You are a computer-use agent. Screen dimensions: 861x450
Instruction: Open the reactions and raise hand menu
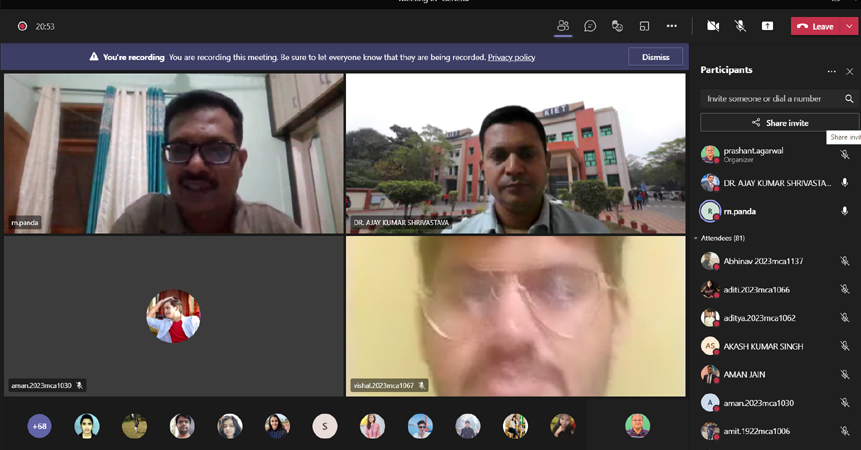pyautogui.click(x=617, y=26)
